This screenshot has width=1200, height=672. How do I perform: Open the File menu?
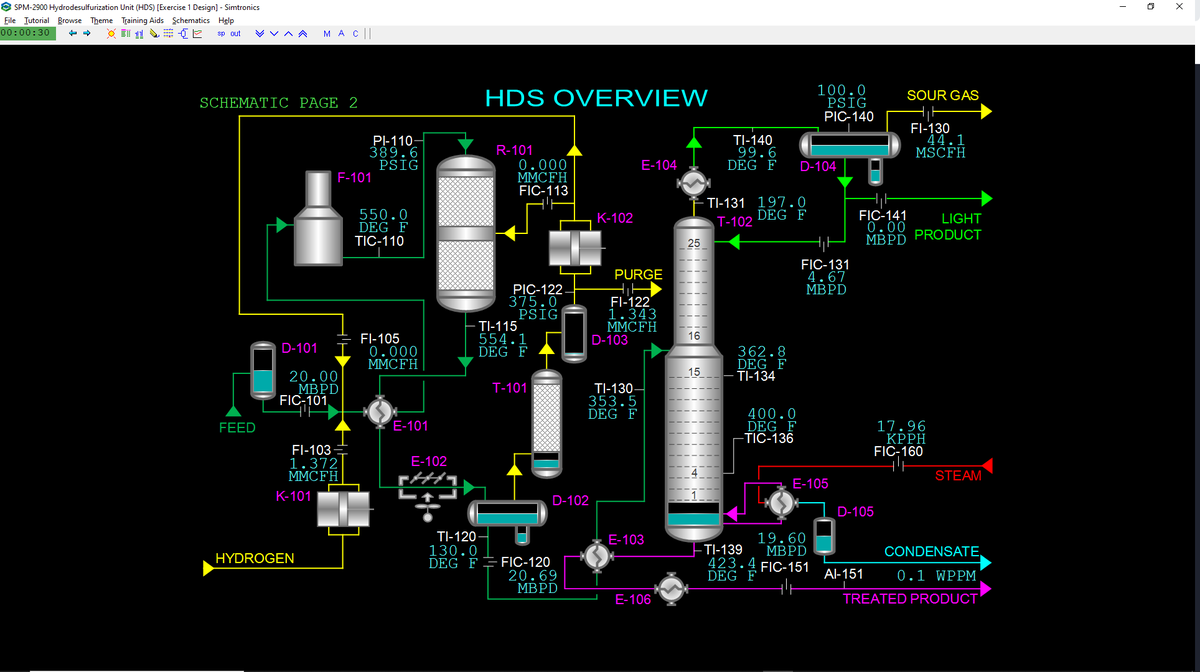pos(9,20)
